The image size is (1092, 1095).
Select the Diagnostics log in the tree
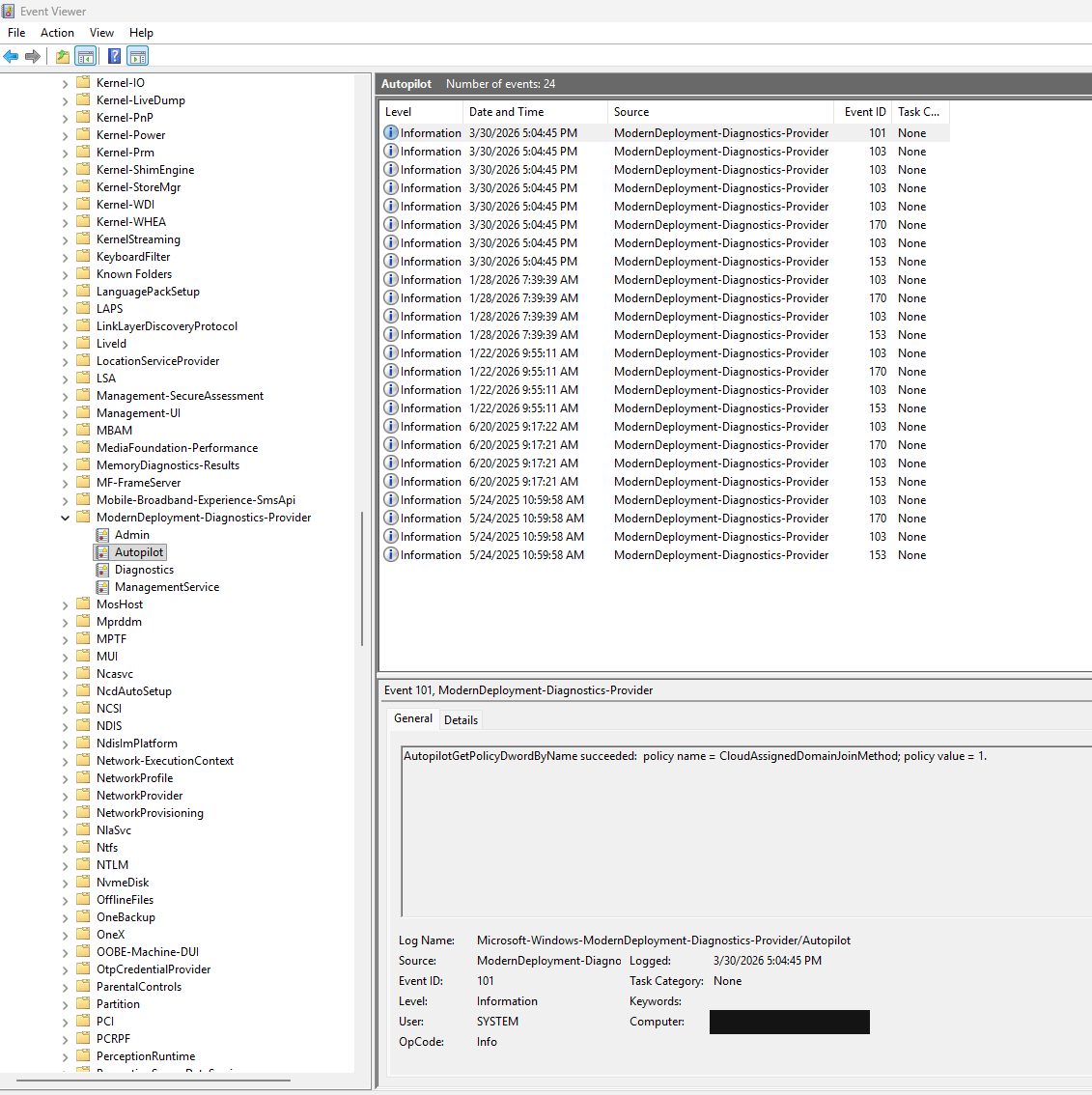pos(144,570)
